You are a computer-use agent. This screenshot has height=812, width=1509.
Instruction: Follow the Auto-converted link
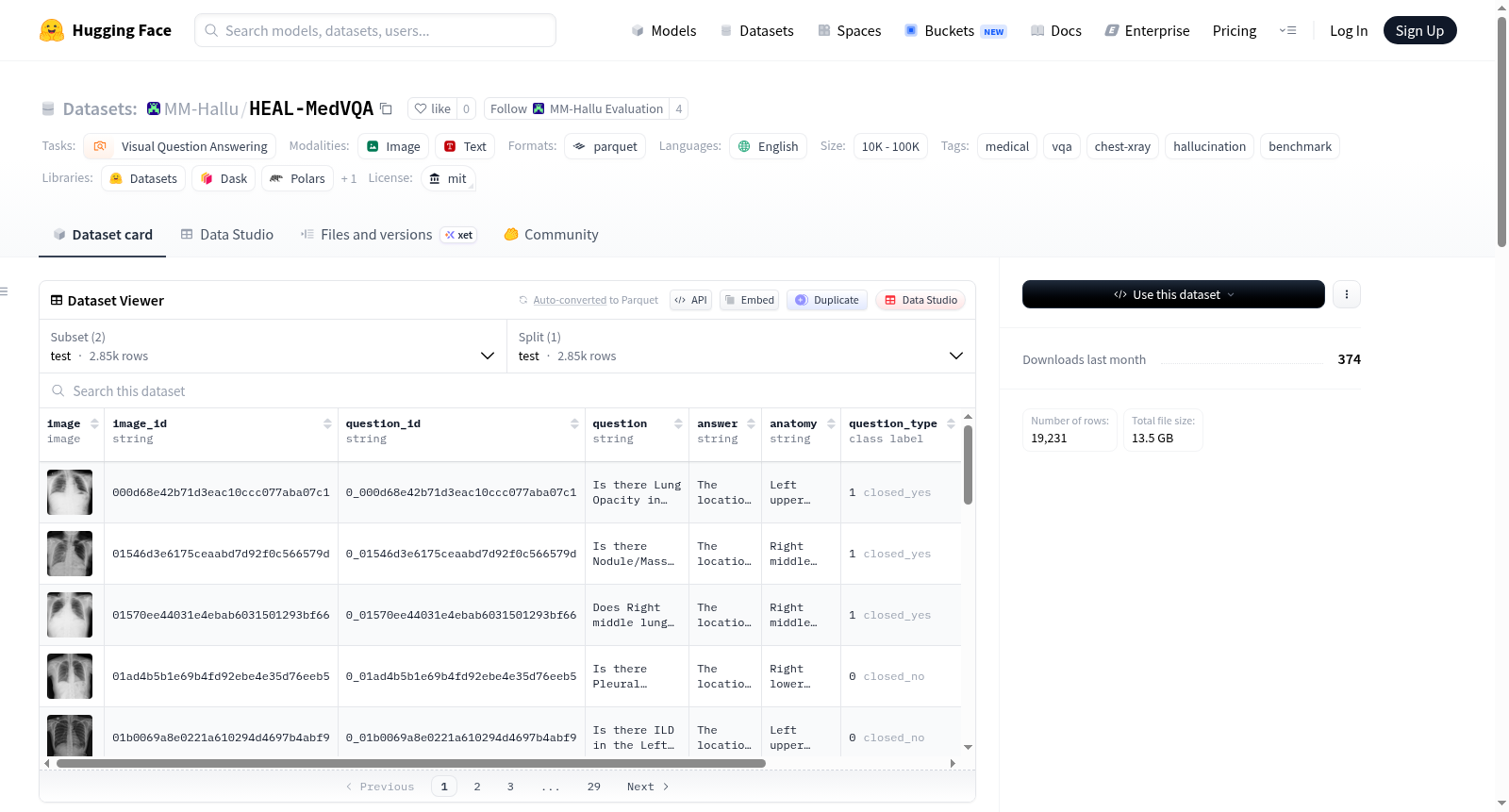click(x=570, y=300)
